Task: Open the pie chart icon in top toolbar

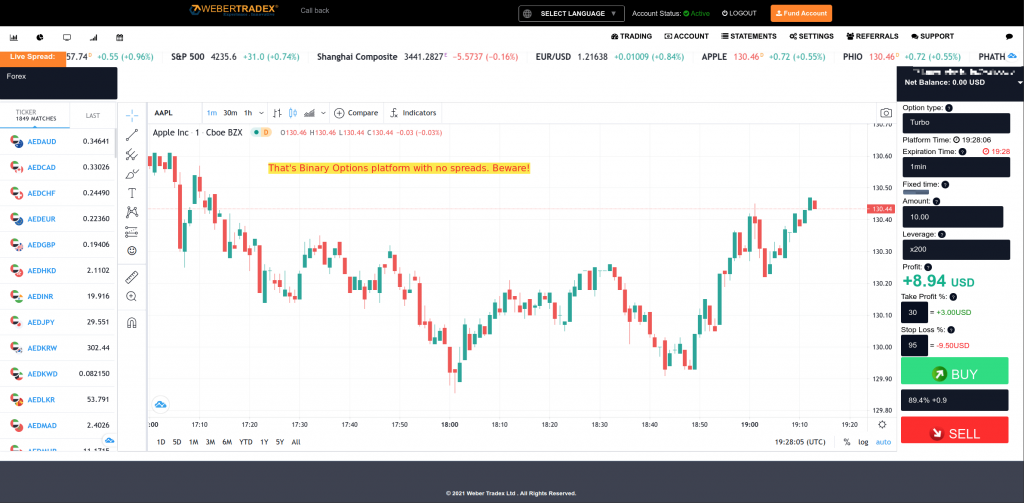Action: (x=40, y=37)
